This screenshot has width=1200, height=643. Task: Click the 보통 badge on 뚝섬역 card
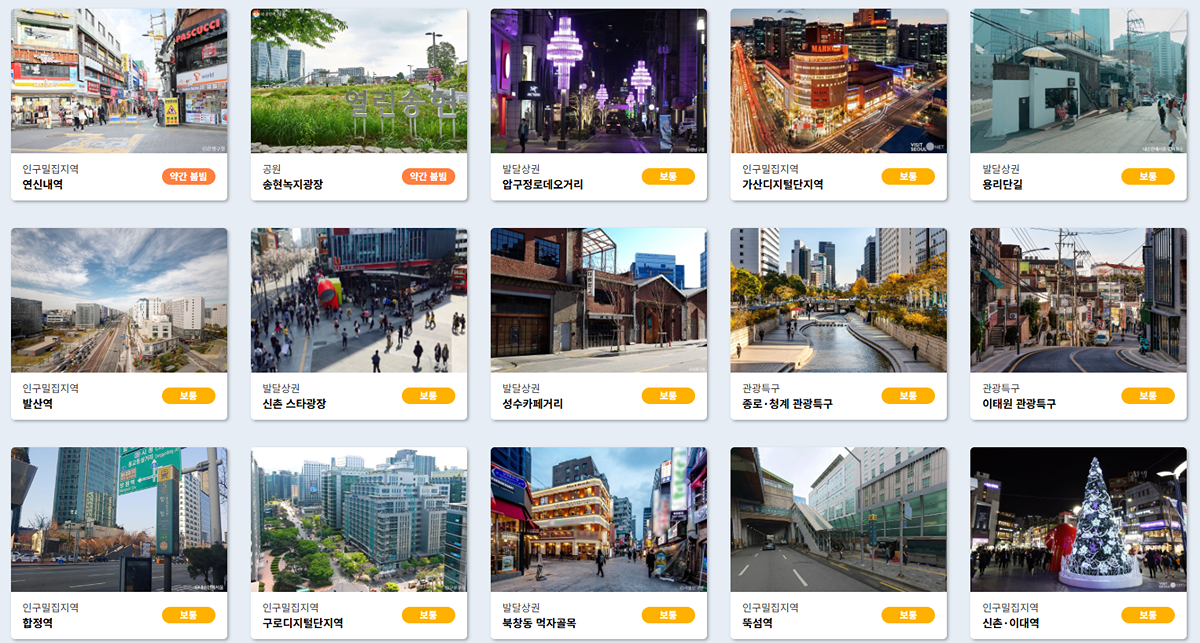click(908, 615)
